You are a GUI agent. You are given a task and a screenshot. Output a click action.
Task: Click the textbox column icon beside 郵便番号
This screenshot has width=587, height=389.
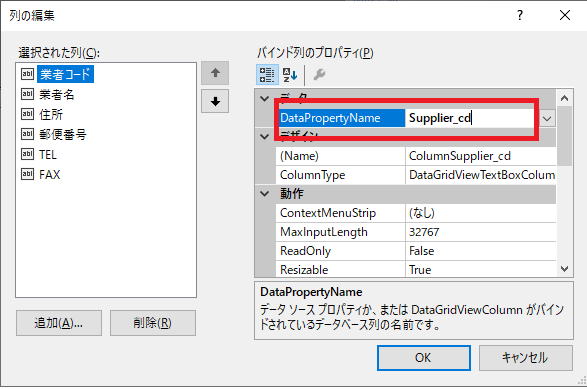pyautogui.click(x=27, y=134)
